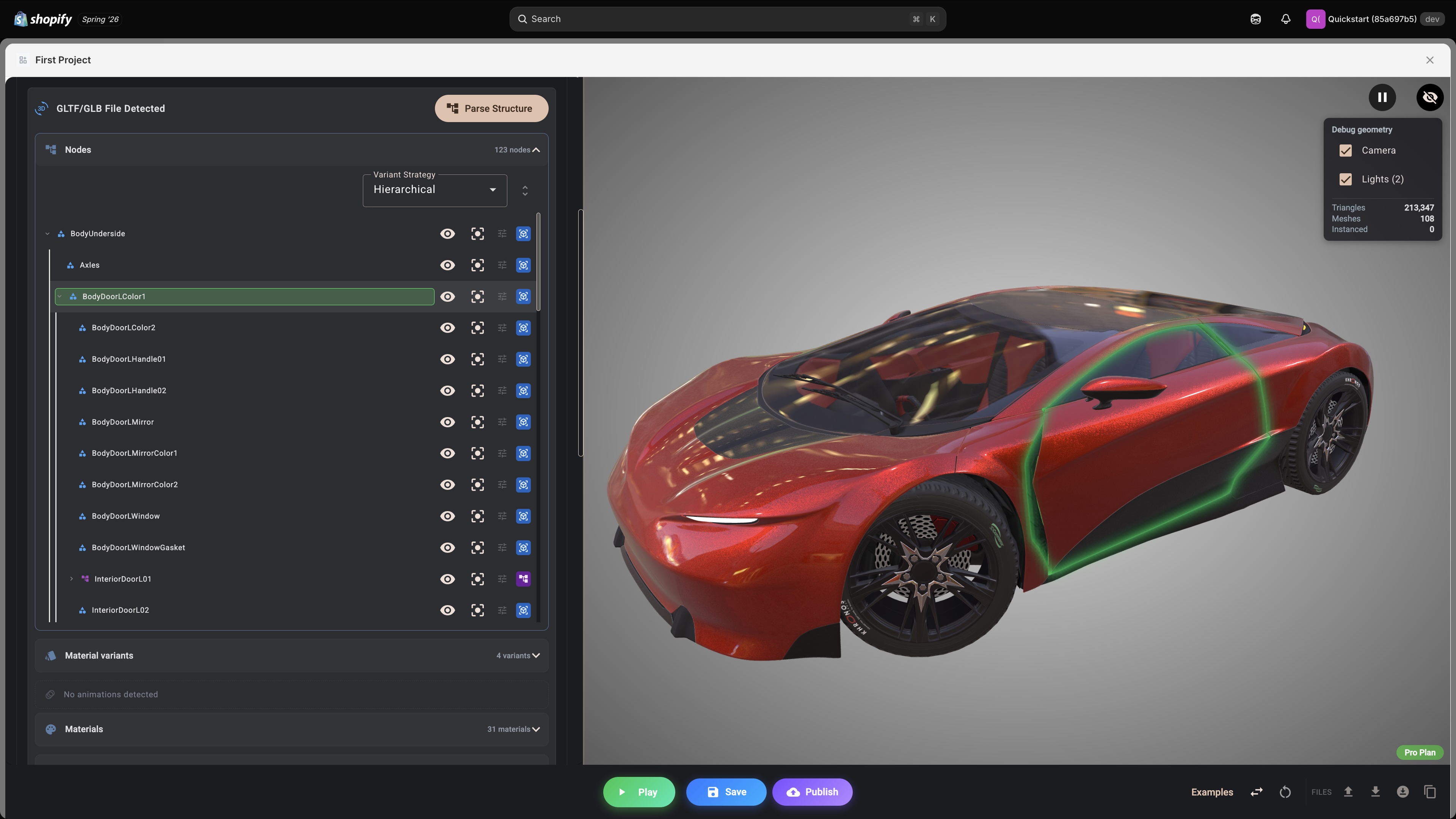Toggle the Camera debug geometry checkbox
1456x819 pixels.
(x=1346, y=151)
